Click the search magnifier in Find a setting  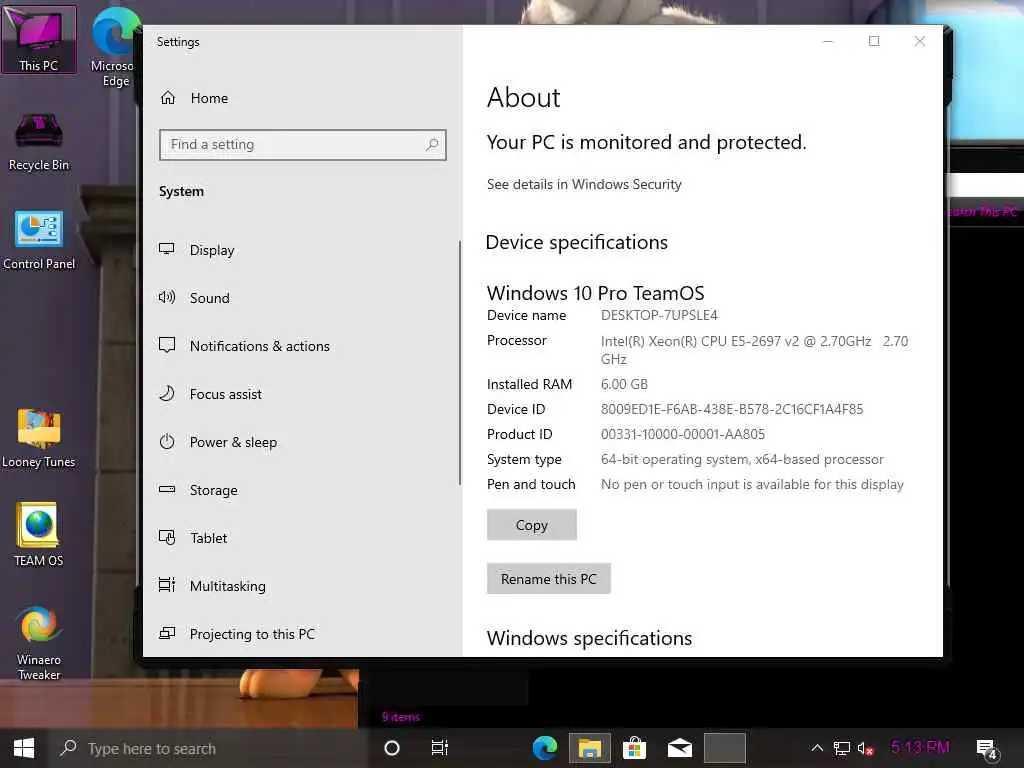click(x=432, y=144)
